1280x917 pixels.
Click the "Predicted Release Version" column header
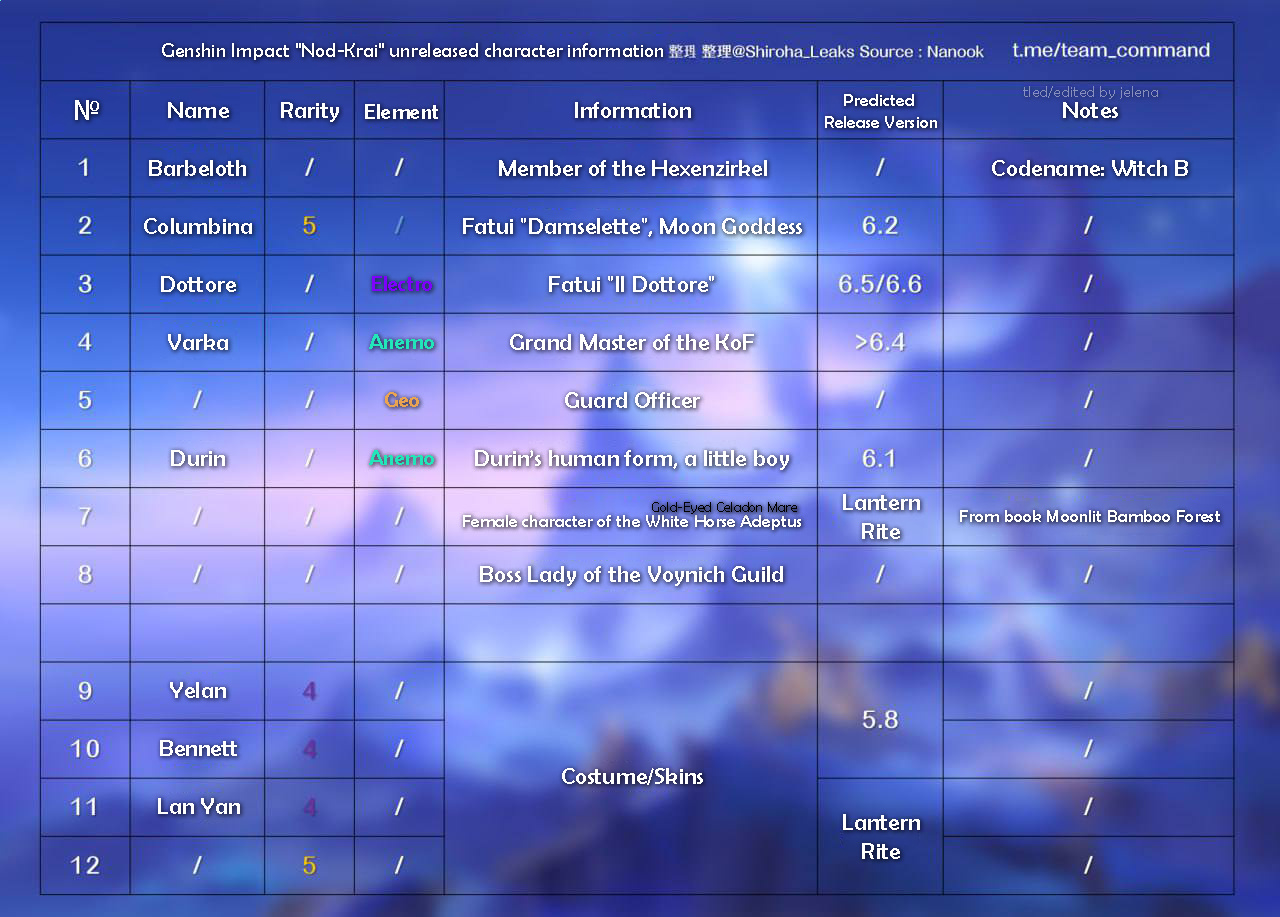click(880, 111)
